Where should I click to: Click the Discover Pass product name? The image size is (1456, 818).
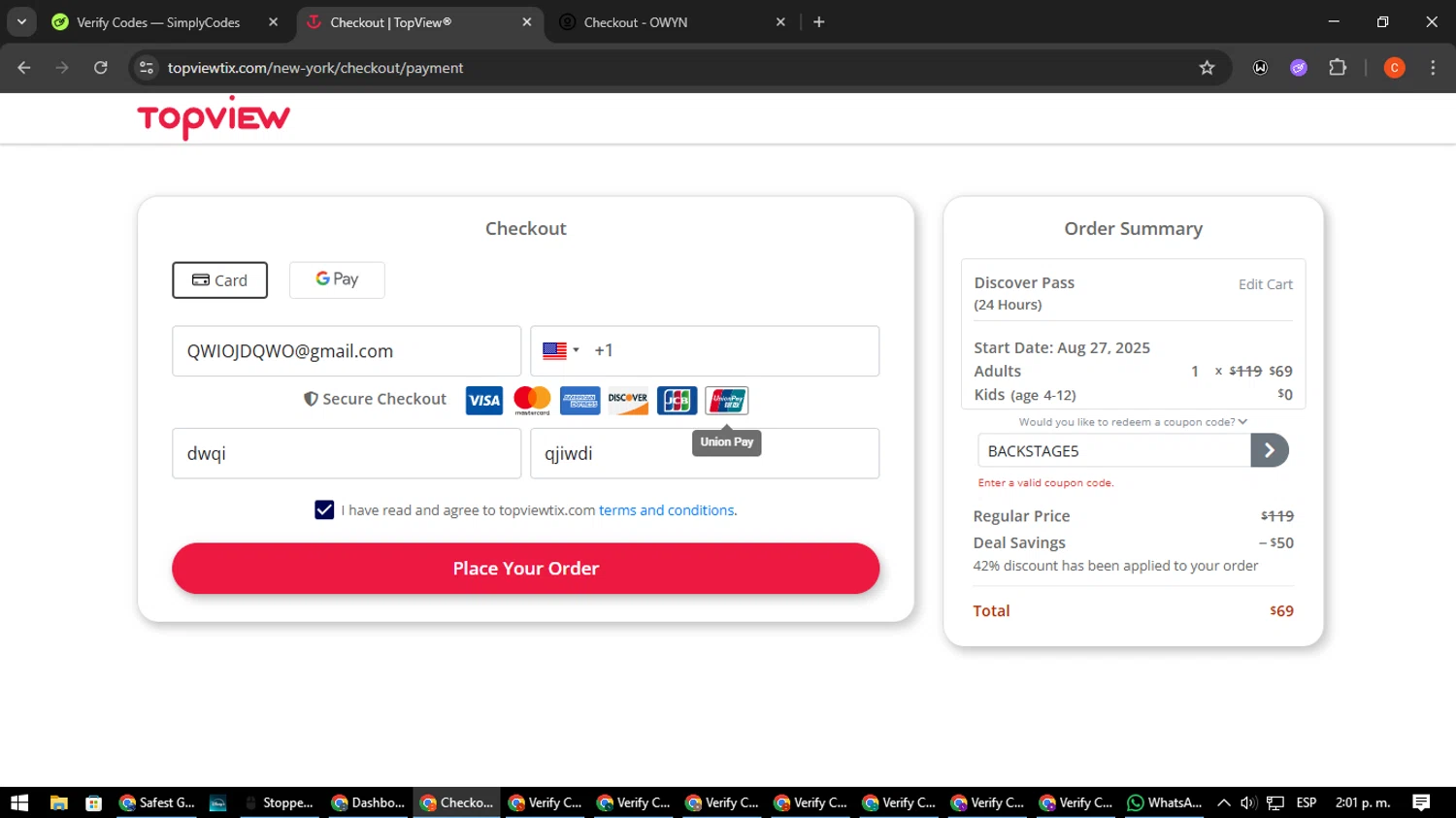pos(1024,282)
